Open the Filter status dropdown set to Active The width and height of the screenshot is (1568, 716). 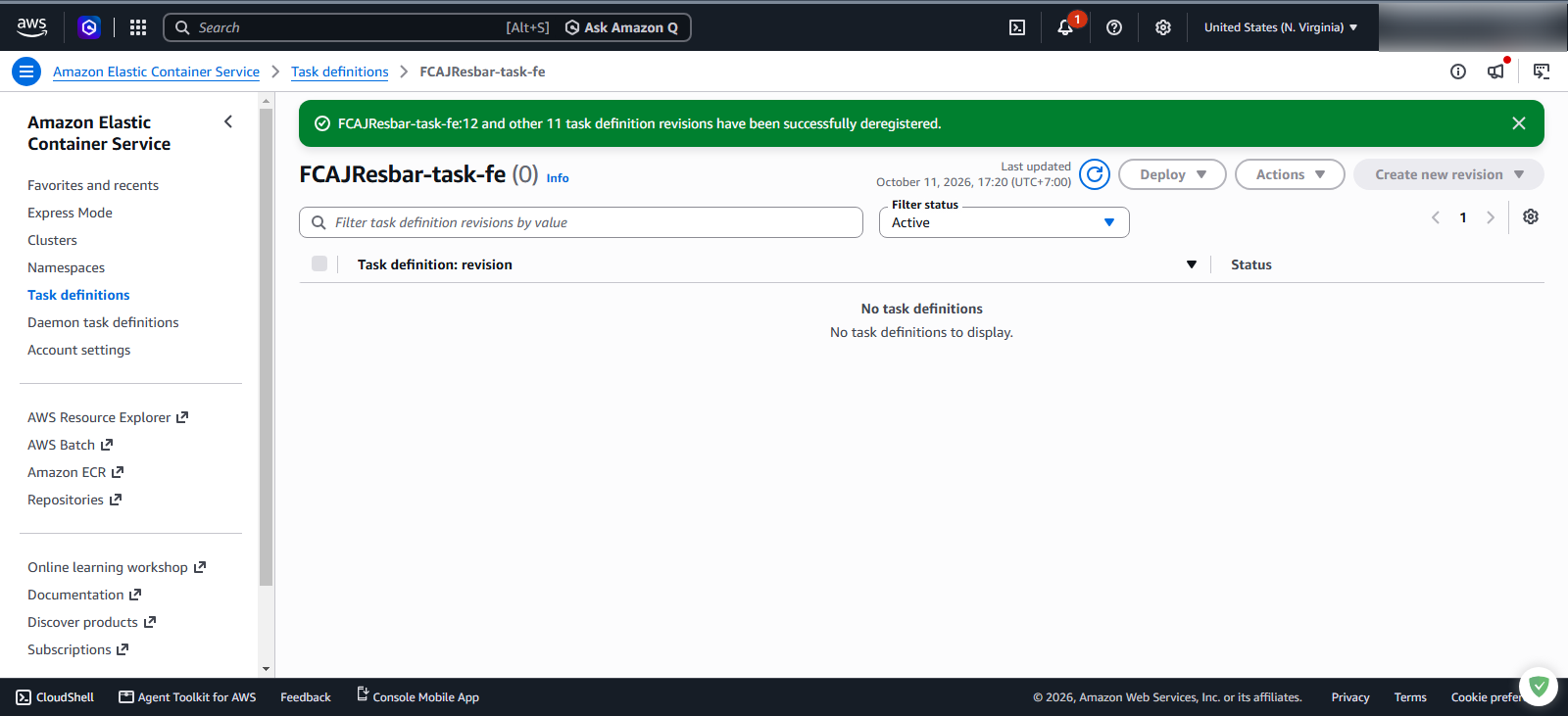pyautogui.click(x=1004, y=222)
